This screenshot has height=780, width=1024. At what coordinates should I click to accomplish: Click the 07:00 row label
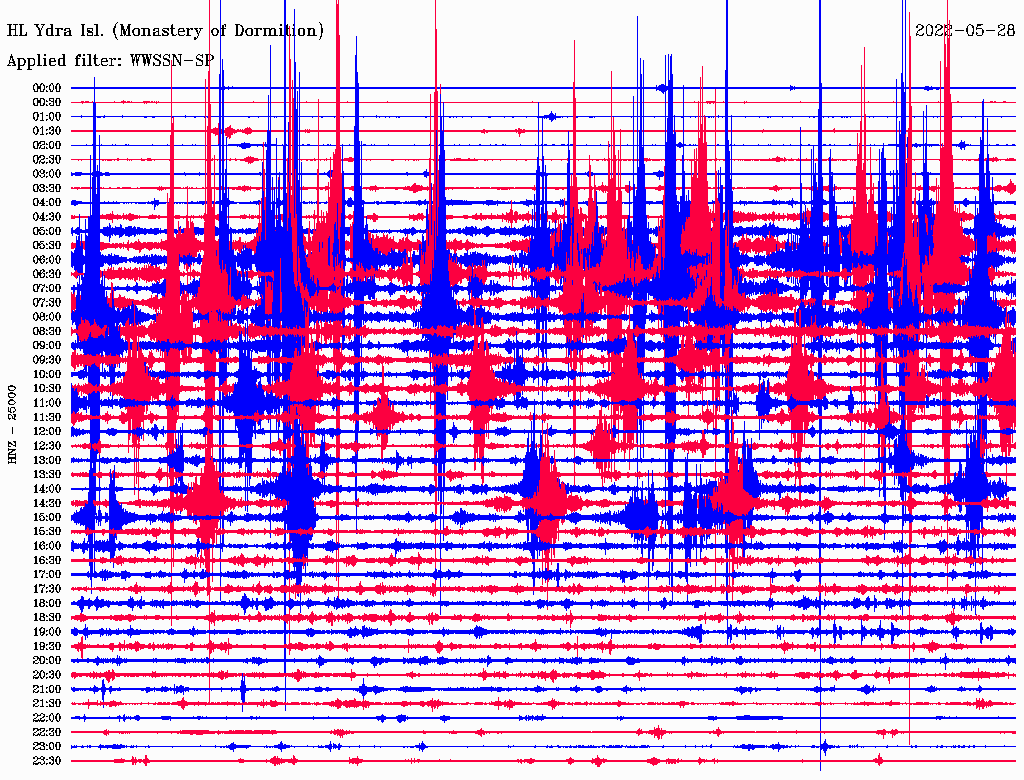(x=47, y=289)
